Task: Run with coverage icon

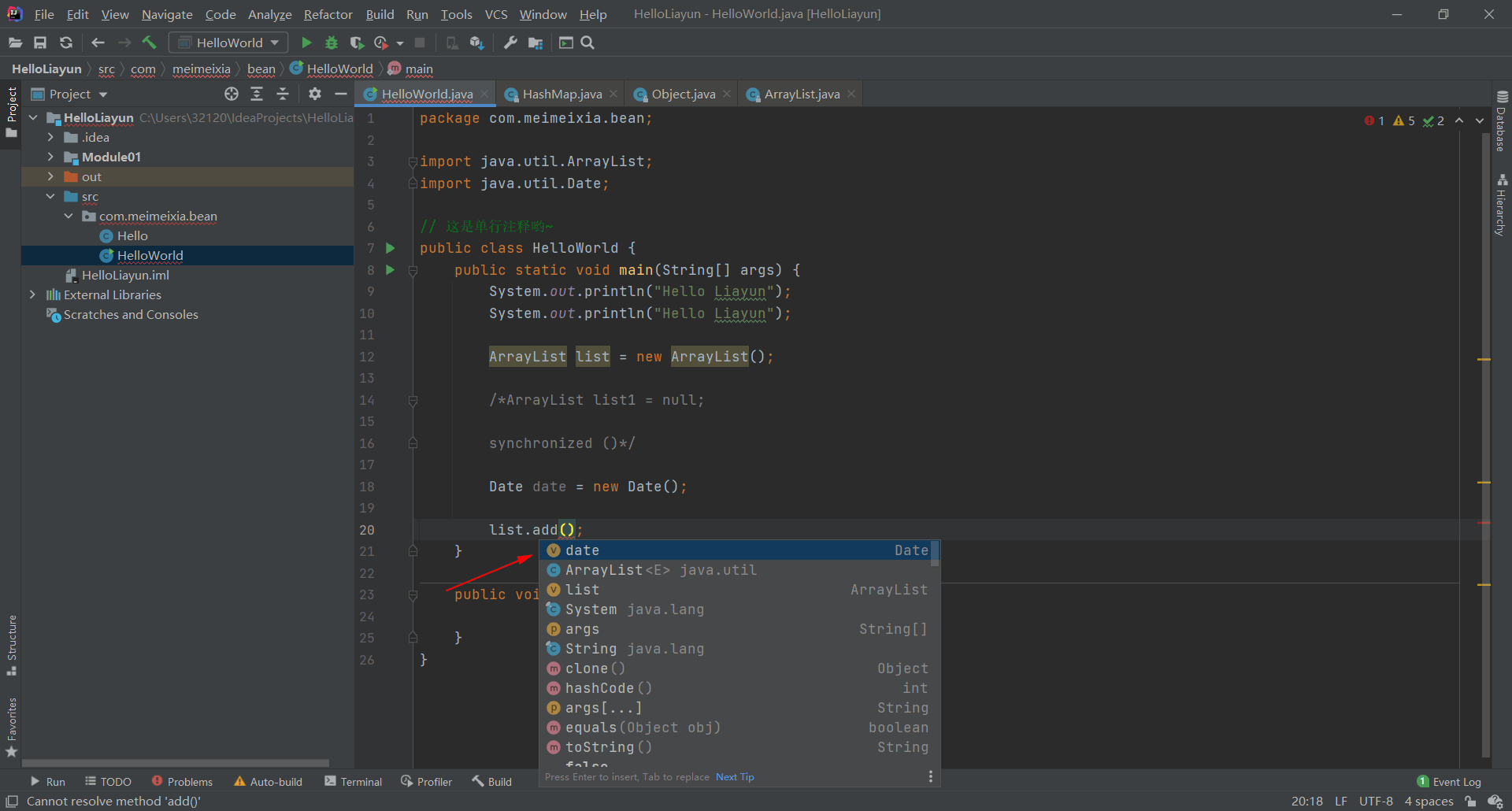Action: click(357, 43)
